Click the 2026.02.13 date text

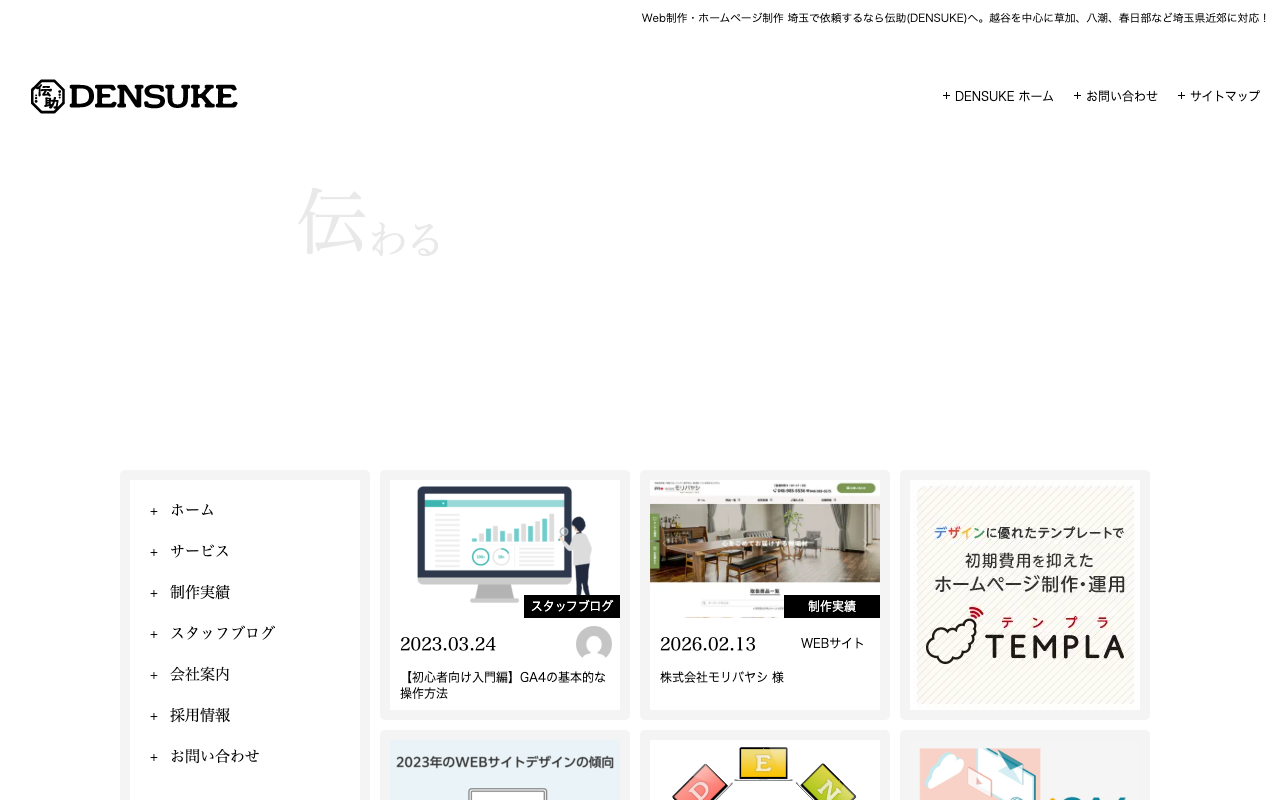tap(708, 644)
